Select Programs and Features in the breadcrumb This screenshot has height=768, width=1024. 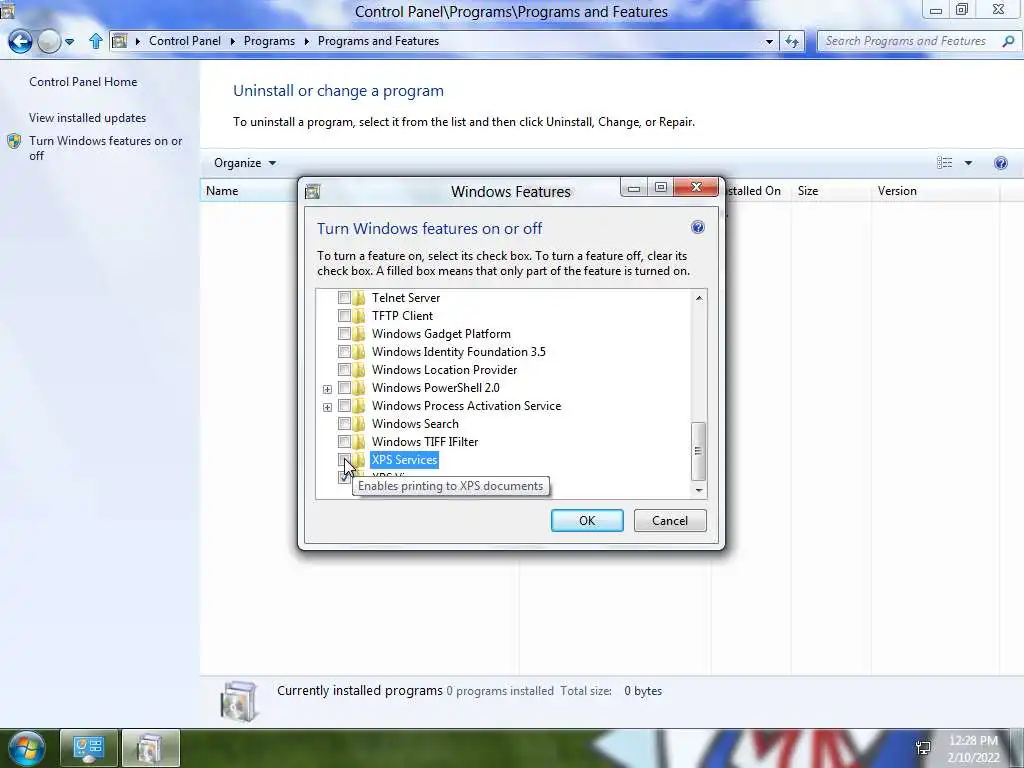pos(378,40)
